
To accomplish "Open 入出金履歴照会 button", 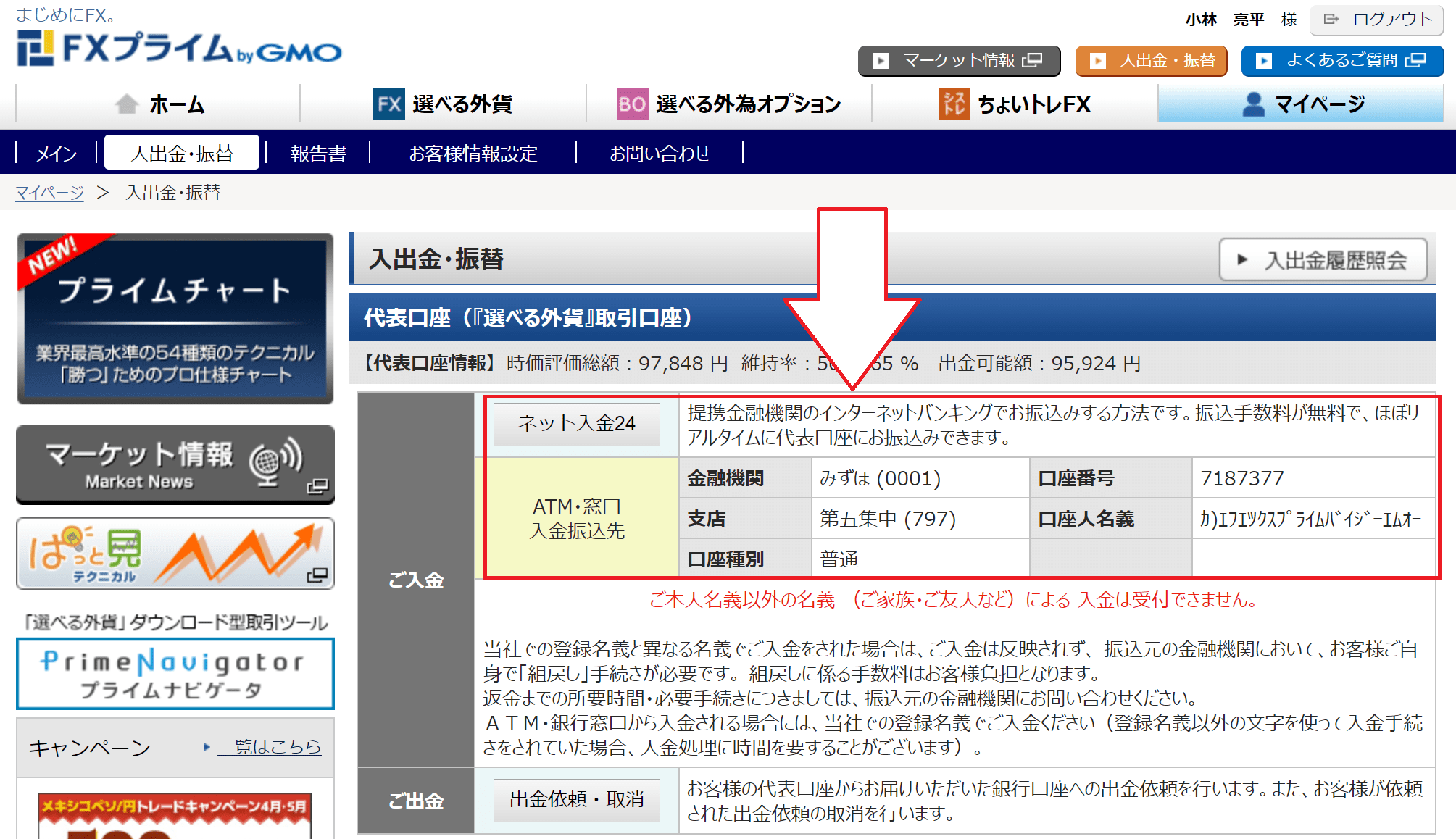I will [x=1323, y=259].
